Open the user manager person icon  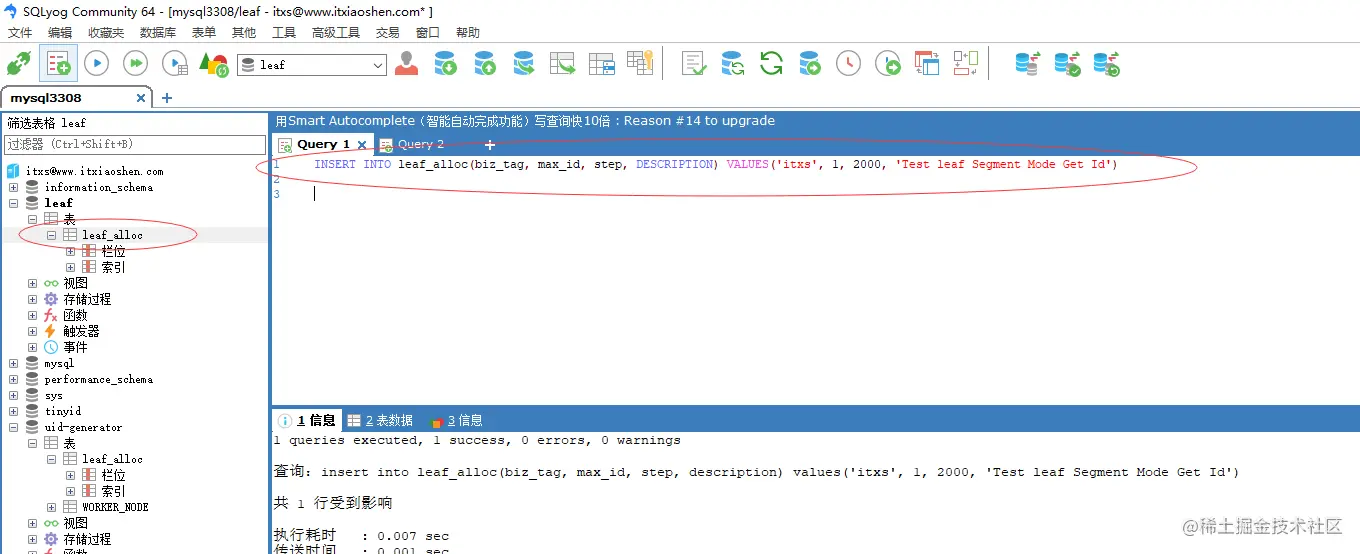[406, 64]
